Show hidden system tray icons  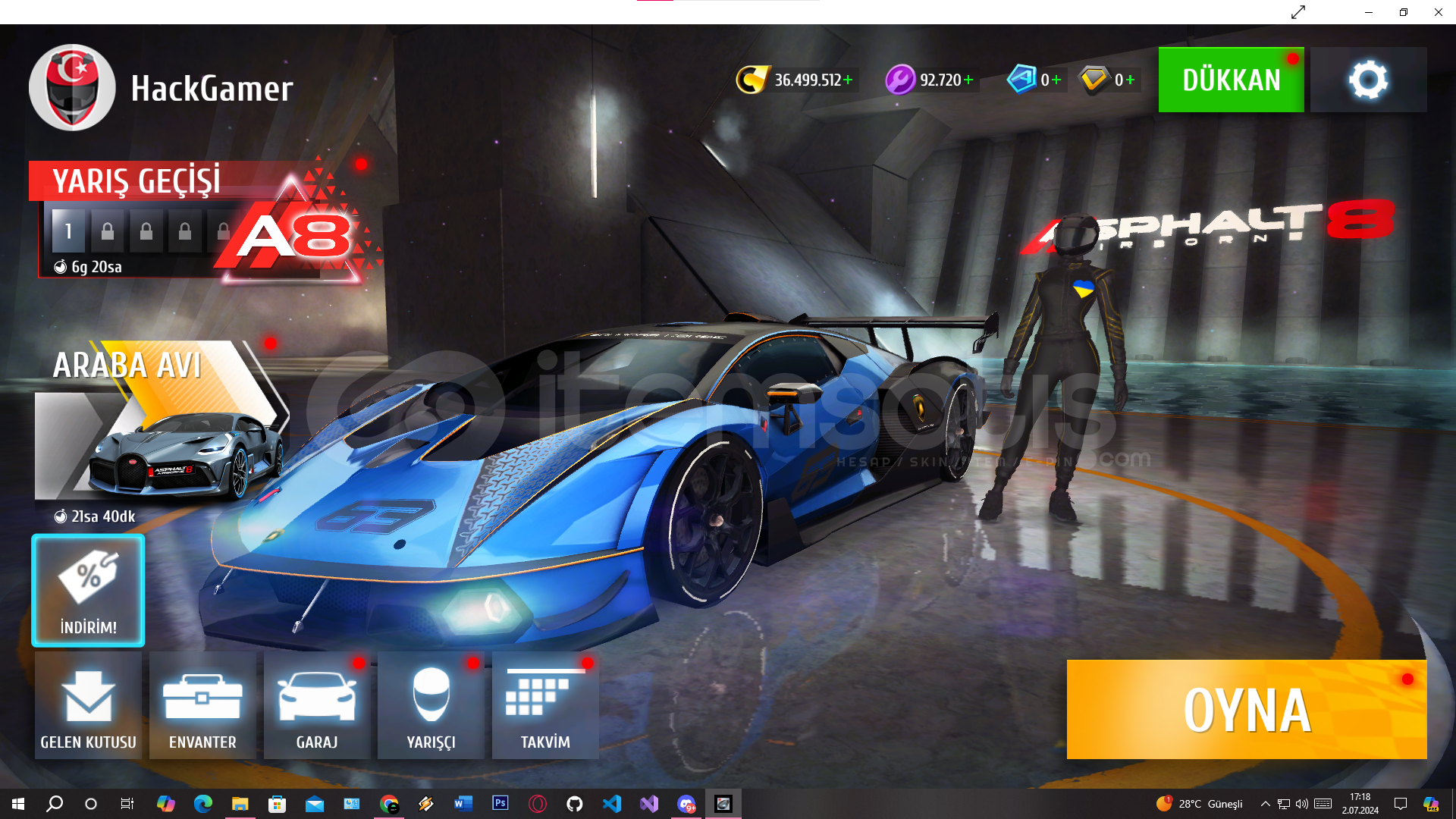(x=1265, y=804)
